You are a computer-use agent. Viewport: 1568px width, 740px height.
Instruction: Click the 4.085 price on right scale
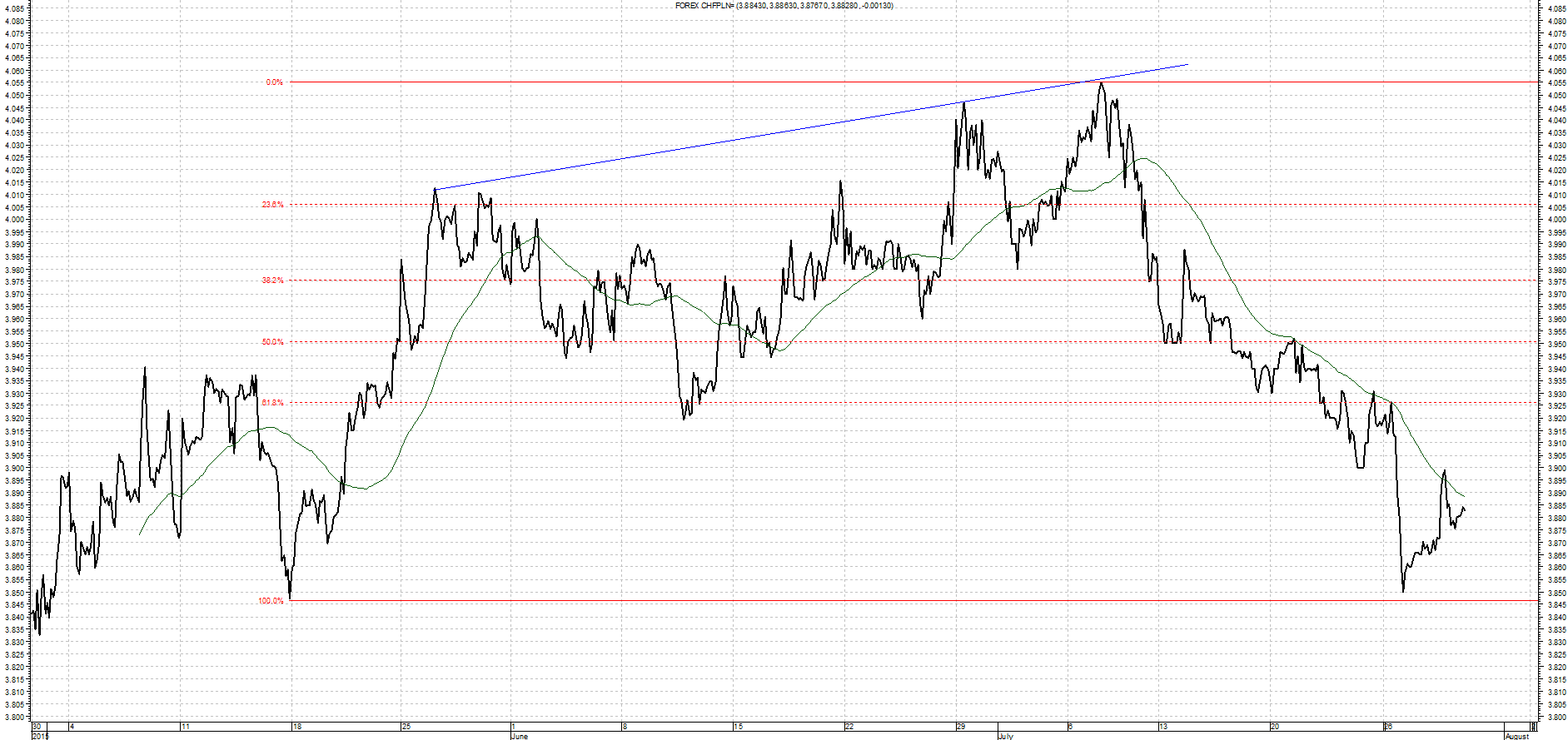(1555, 8)
